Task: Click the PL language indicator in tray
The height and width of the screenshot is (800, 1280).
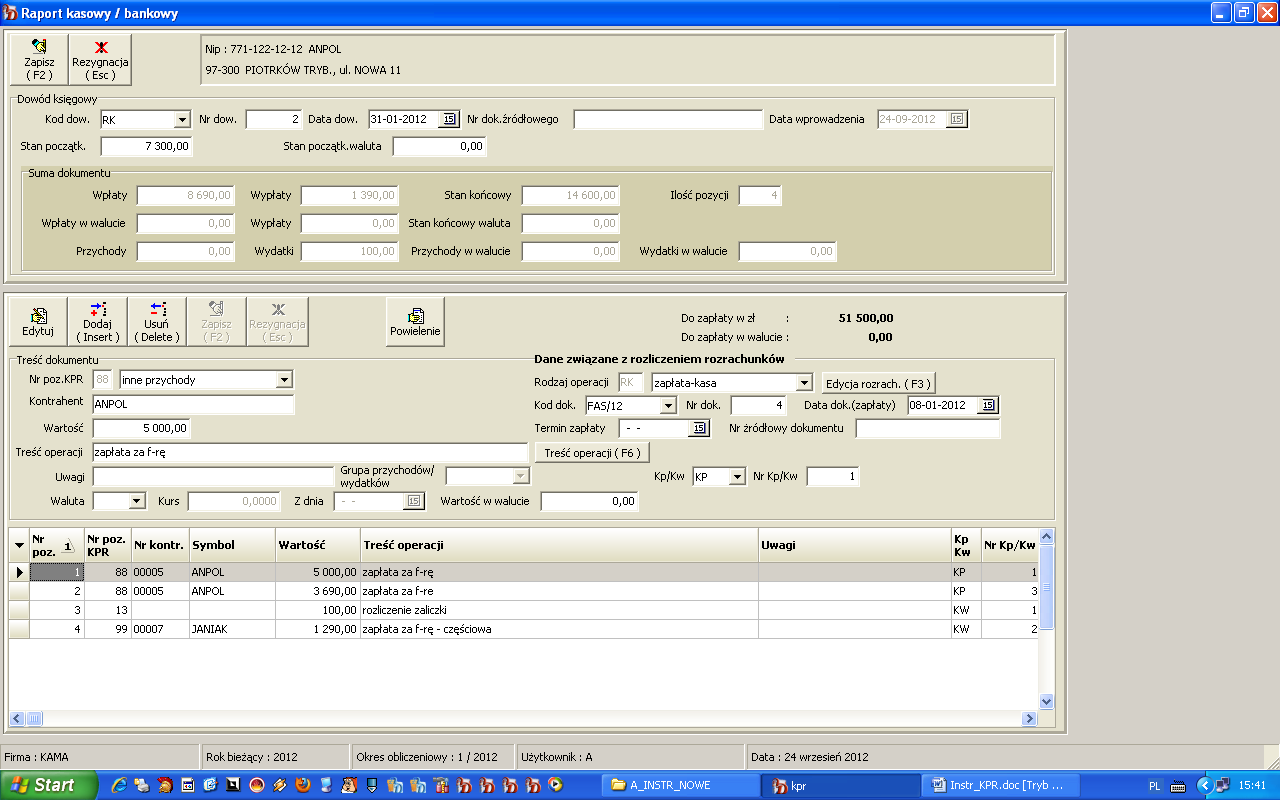Action: click(x=1155, y=786)
